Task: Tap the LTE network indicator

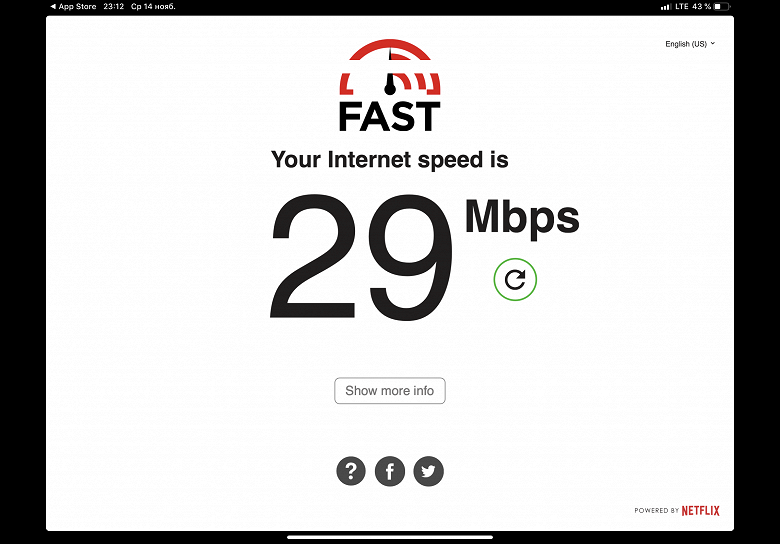Action: tap(682, 6)
